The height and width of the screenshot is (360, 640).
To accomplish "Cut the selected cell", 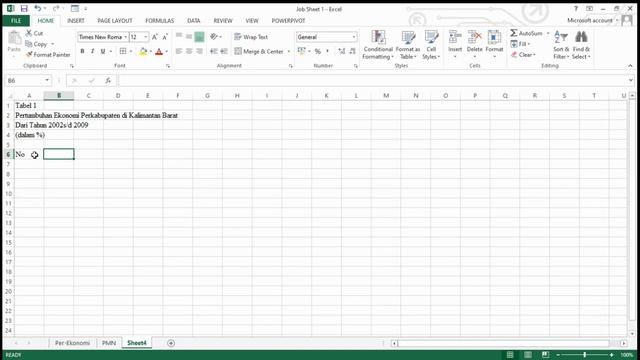I will coord(34,33).
